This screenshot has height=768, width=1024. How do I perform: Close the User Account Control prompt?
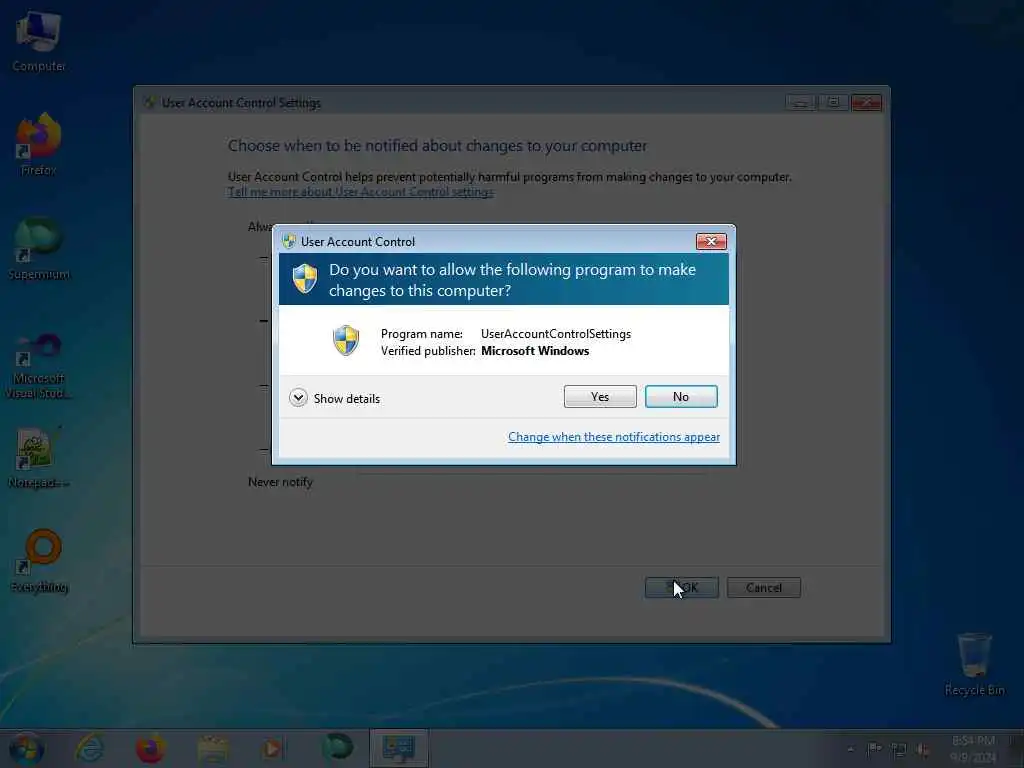coord(711,242)
